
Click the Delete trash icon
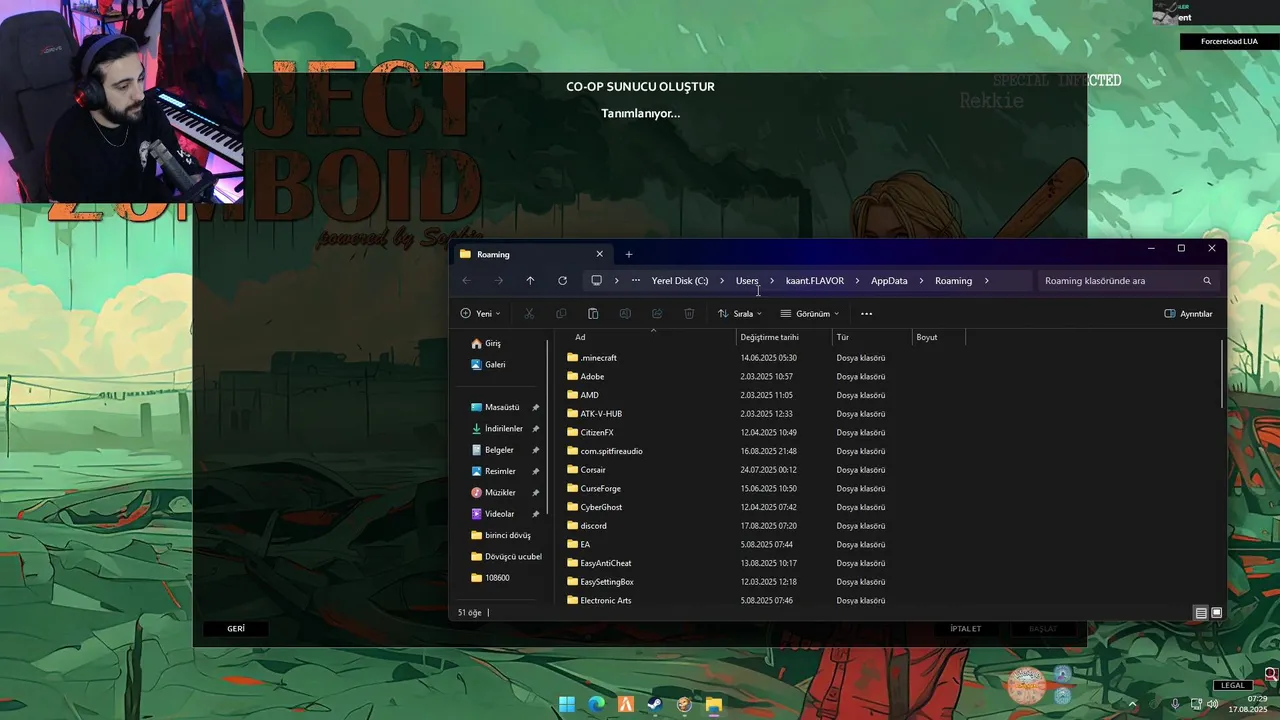689,314
